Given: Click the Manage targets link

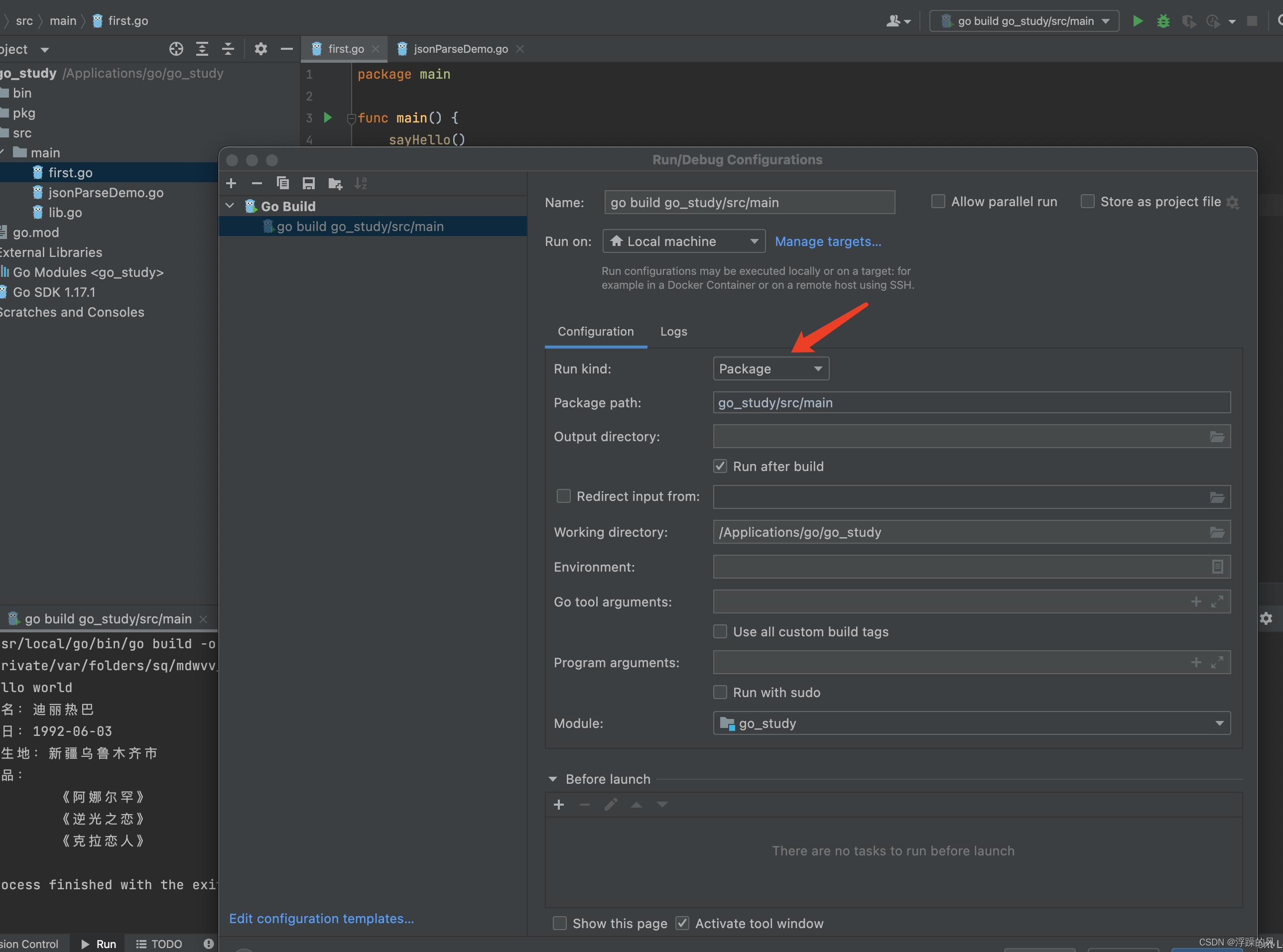Looking at the screenshot, I should click(x=828, y=241).
